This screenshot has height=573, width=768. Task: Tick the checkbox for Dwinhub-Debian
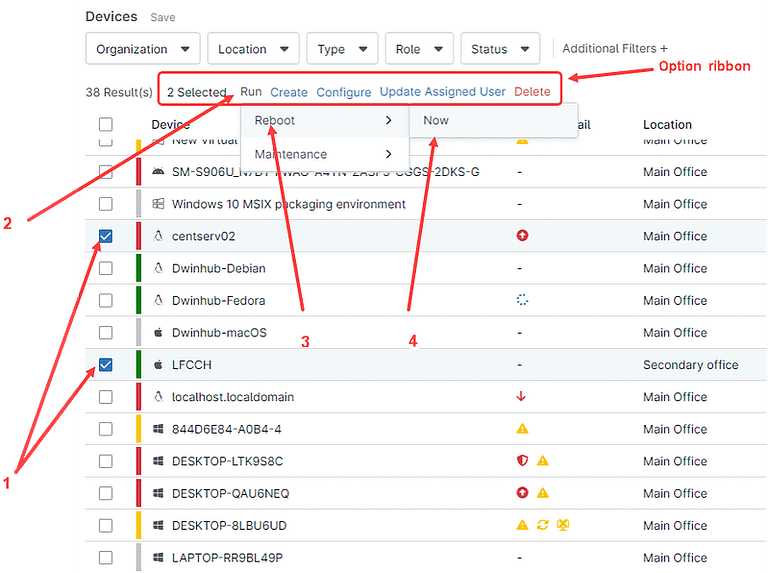point(105,269)
